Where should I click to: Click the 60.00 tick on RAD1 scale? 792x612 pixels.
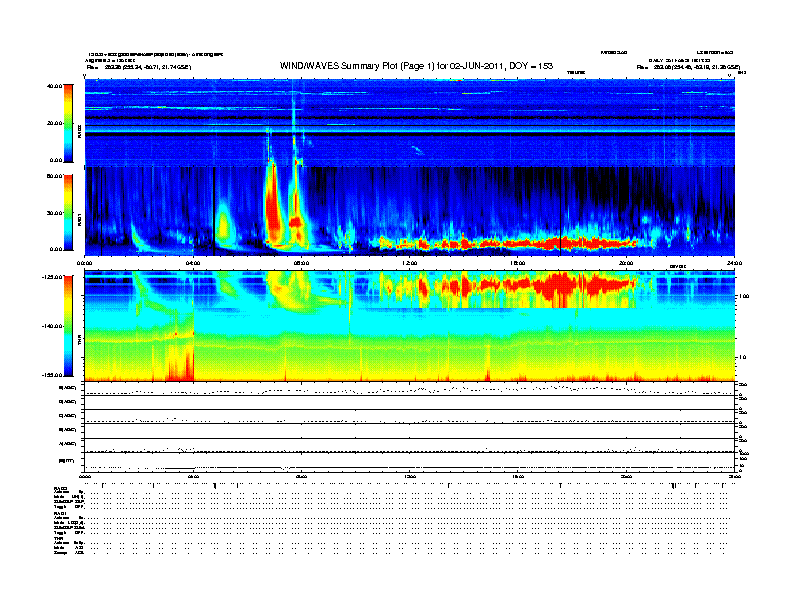click(x=54, y=176)
